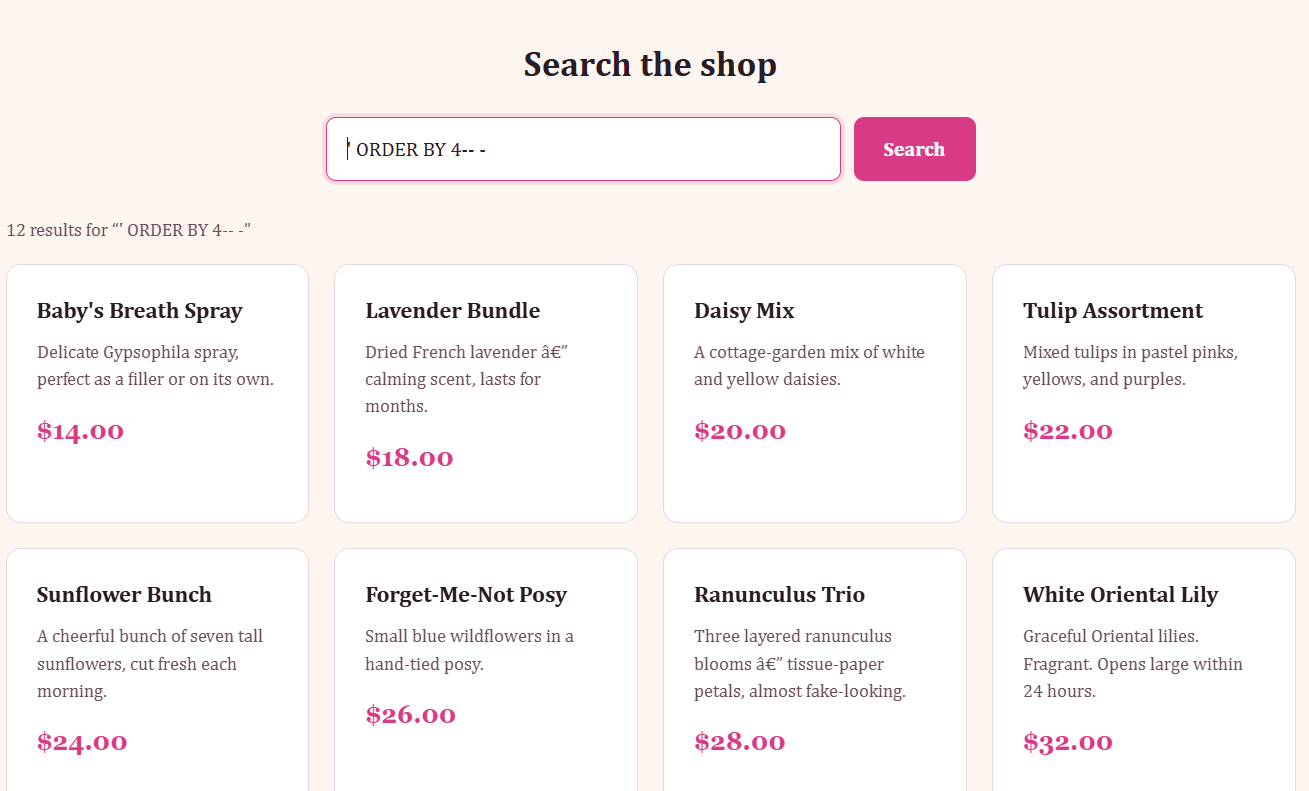Click the $24.00 Sunflower Bunch price
This screenshot has width=1309, height=791.
click(x=82, y=742)
